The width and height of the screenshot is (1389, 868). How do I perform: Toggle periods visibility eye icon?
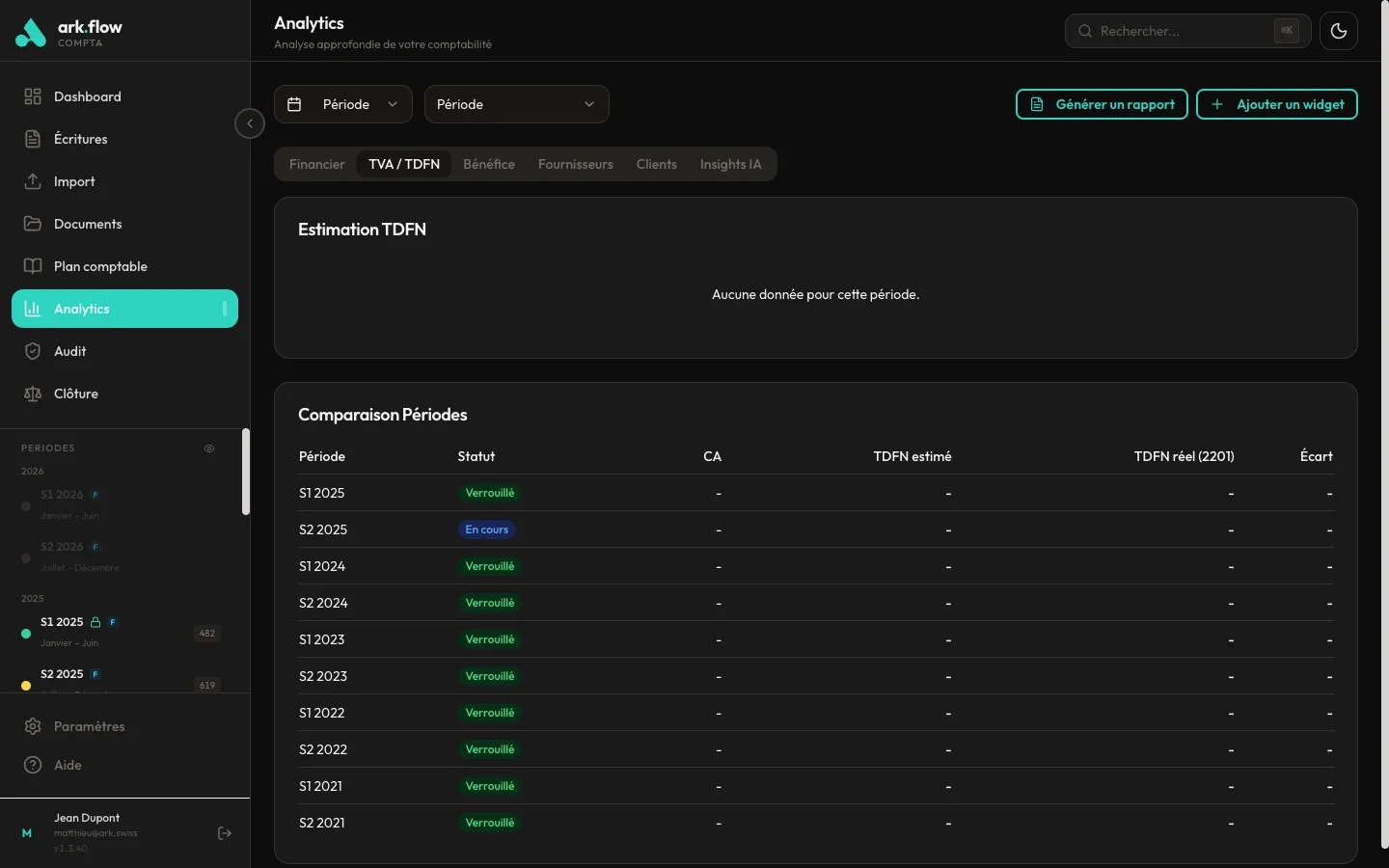click(209, 448)
